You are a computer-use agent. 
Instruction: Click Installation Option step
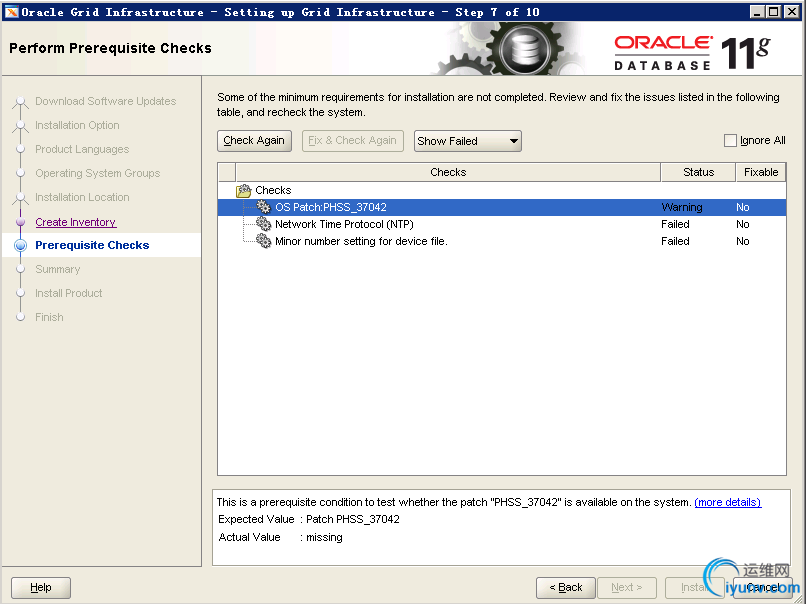point(77,125)
